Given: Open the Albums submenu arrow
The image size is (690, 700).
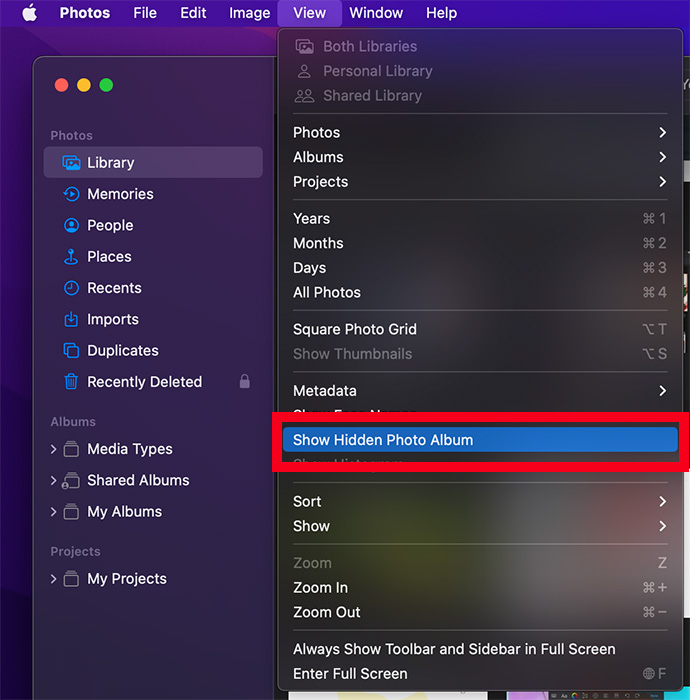Looking at the screenshot, I should pos(662,157).
